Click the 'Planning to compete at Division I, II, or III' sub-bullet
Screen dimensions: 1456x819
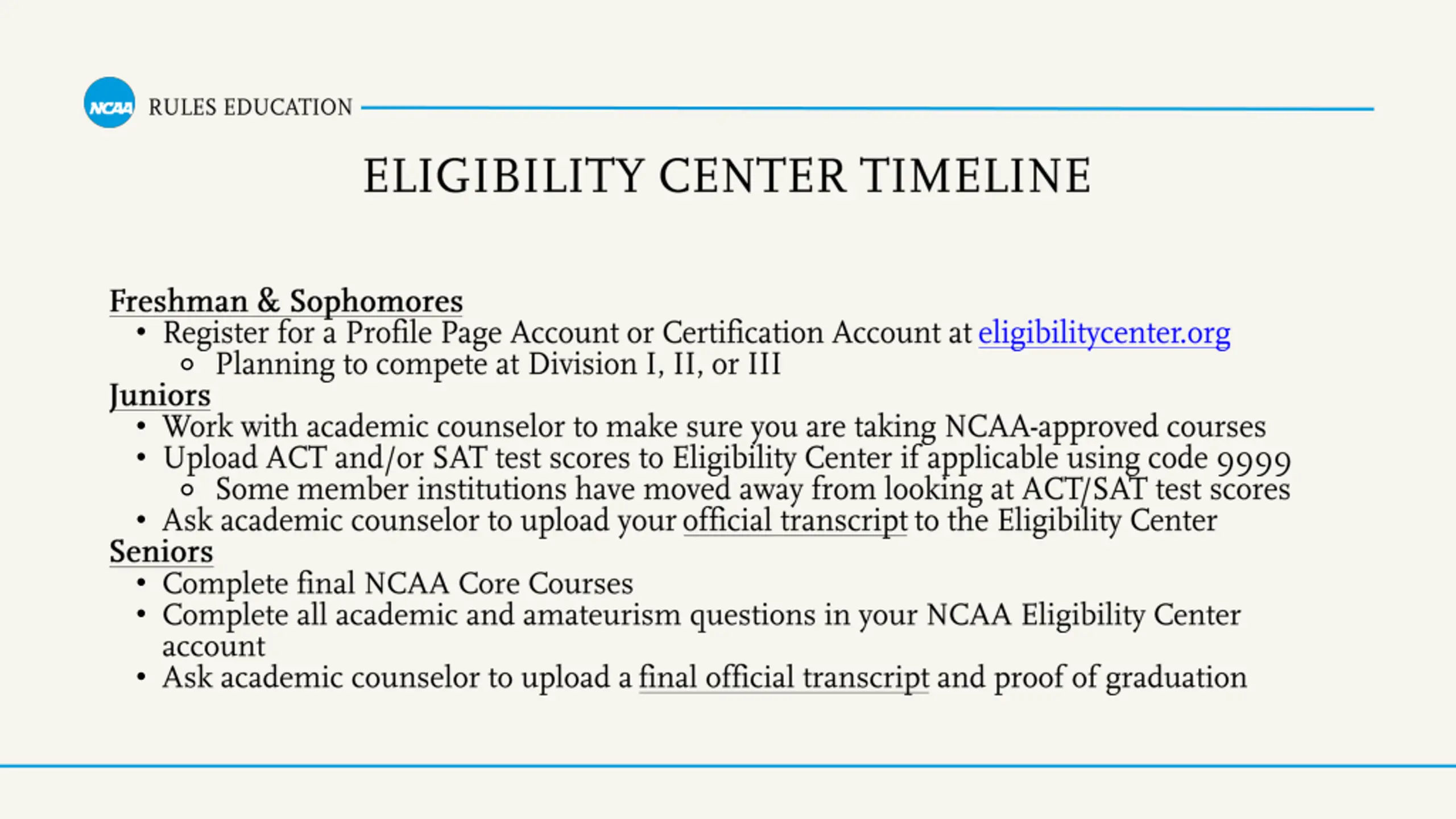[x=498, y=365]
